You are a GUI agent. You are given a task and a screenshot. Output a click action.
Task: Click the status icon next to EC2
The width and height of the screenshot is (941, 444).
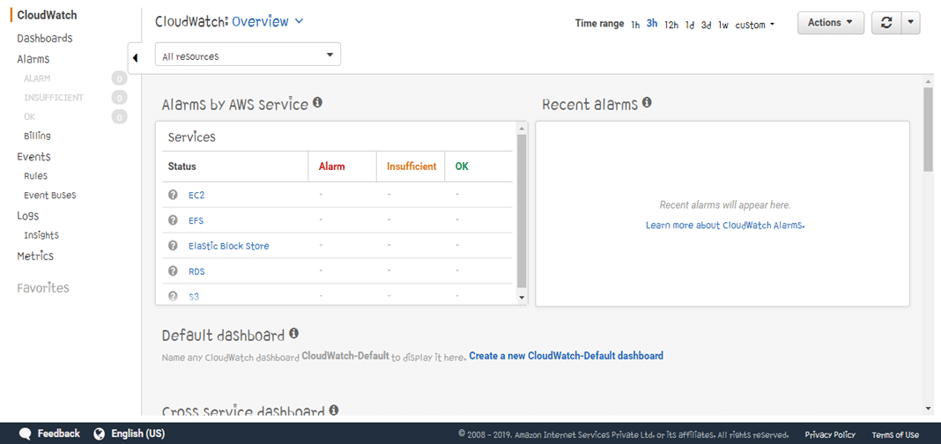pos(173,195)
